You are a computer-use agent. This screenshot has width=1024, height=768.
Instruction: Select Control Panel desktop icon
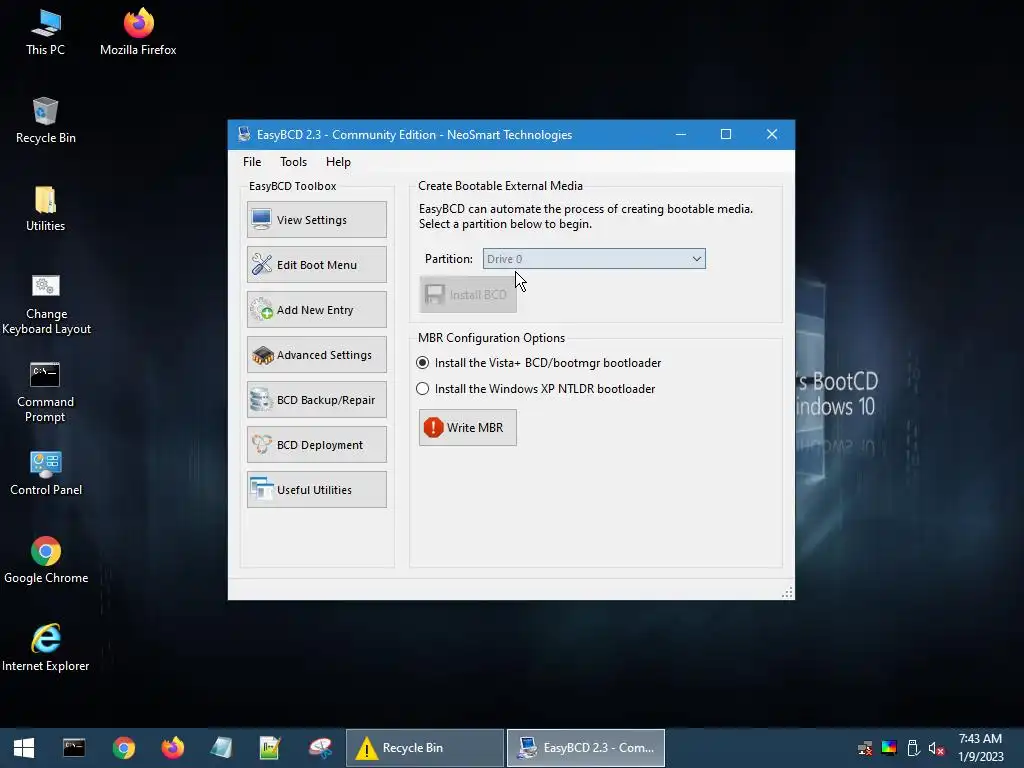coord(46,473)
